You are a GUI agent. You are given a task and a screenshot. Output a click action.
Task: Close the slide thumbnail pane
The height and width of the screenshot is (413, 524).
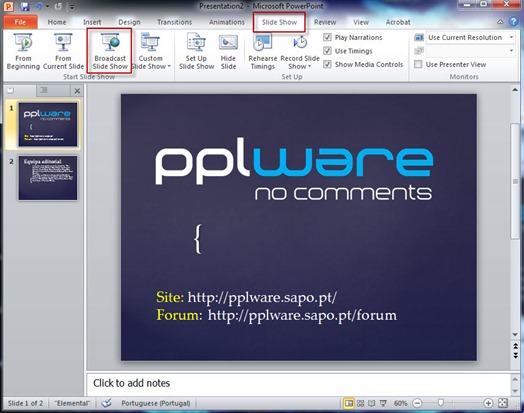(77, 91)
